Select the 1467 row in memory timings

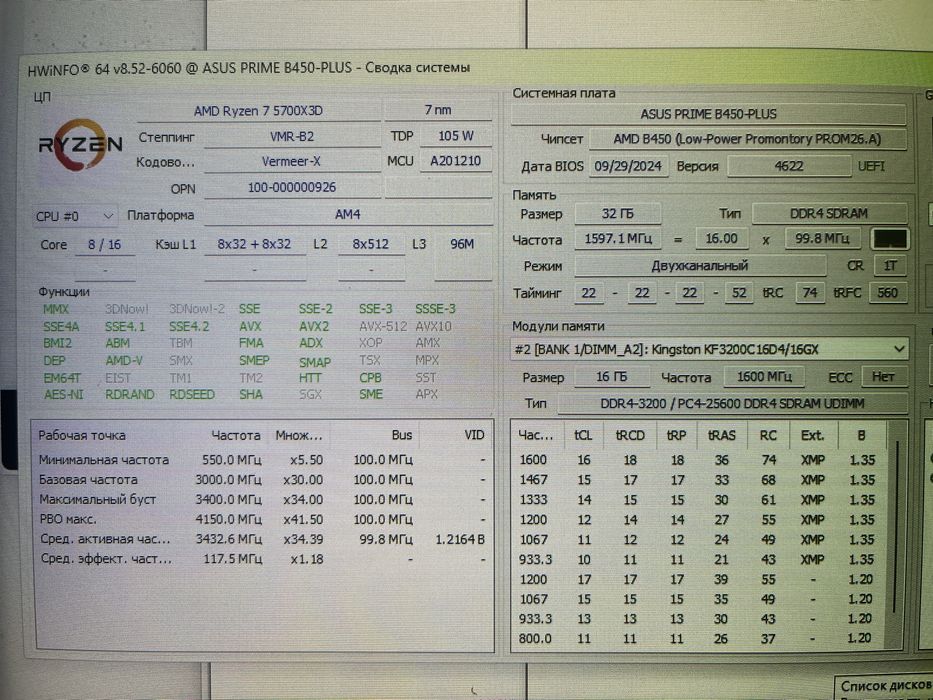(x=697, y=480)
